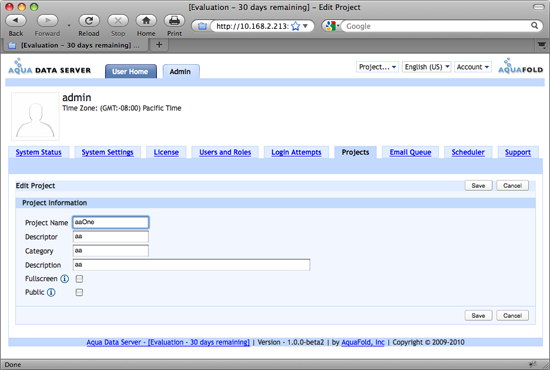The width and height of the screenshot is (550, 370).
Task: Click the Google search magnifier icon
Action: (x=534, y=26)
